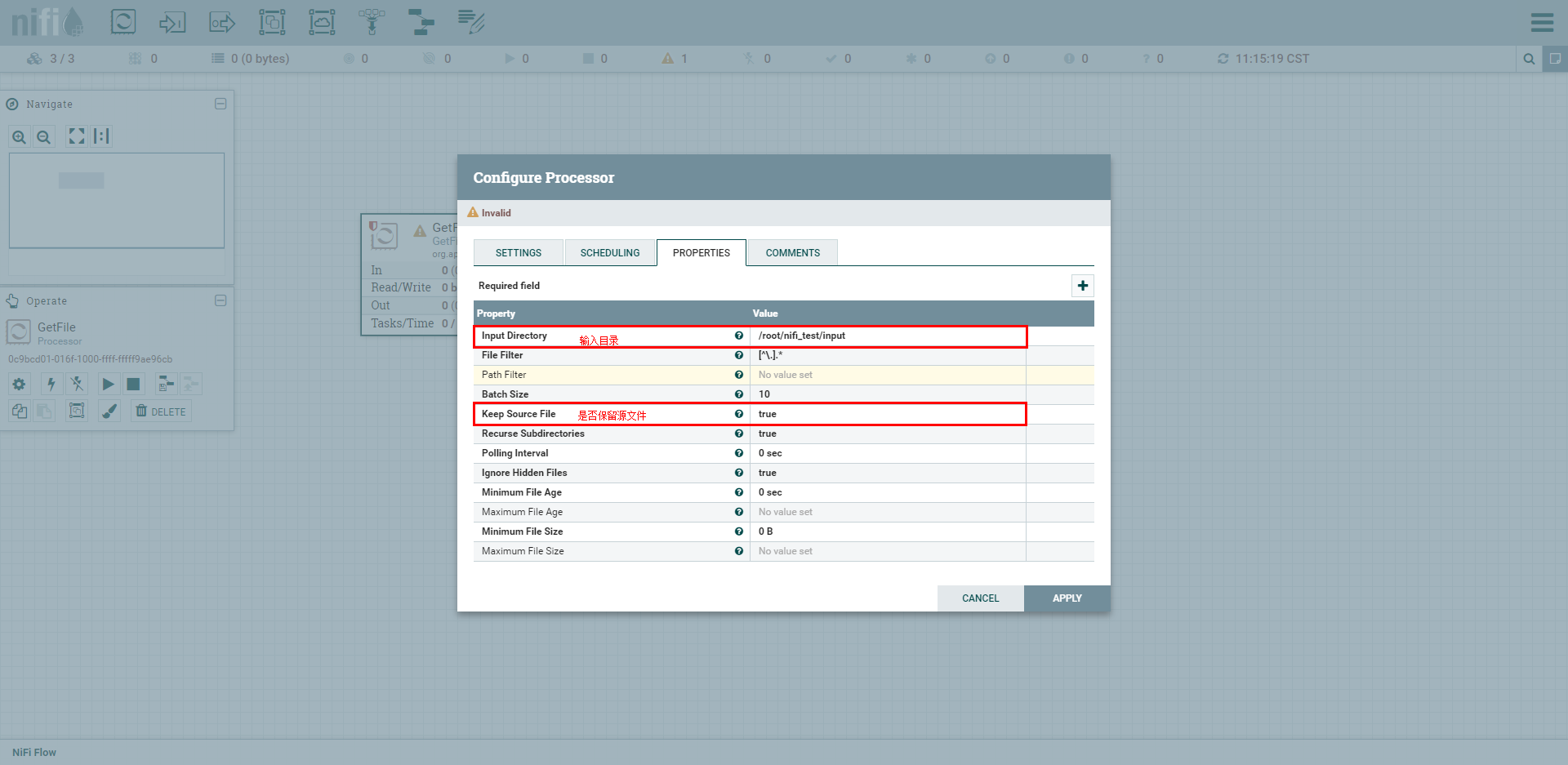Show help for Polling Interval property

click(739, 453)
